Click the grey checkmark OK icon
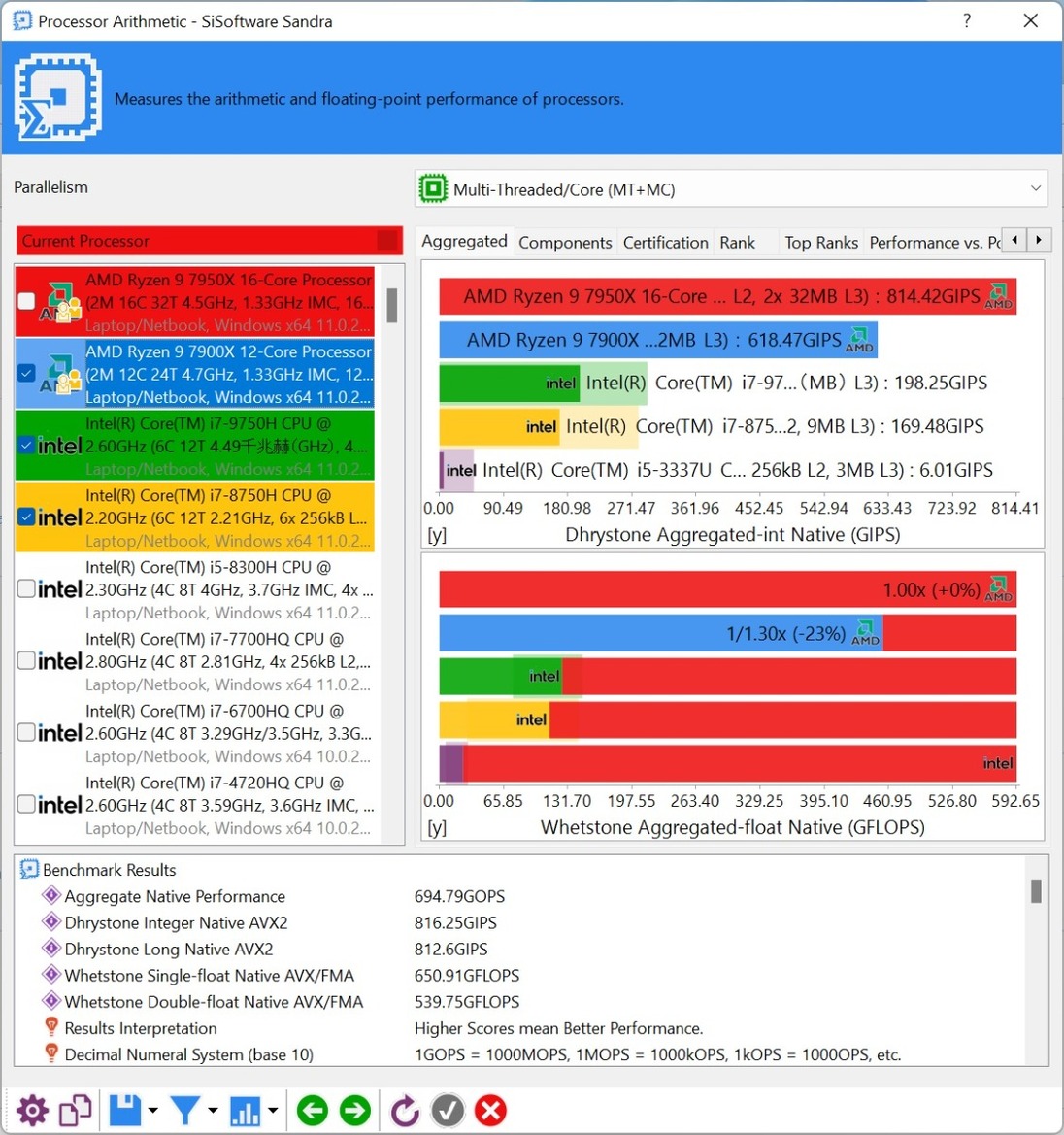The height and width of the screenshot is (1135, 1064). (x=449, y=1111)
